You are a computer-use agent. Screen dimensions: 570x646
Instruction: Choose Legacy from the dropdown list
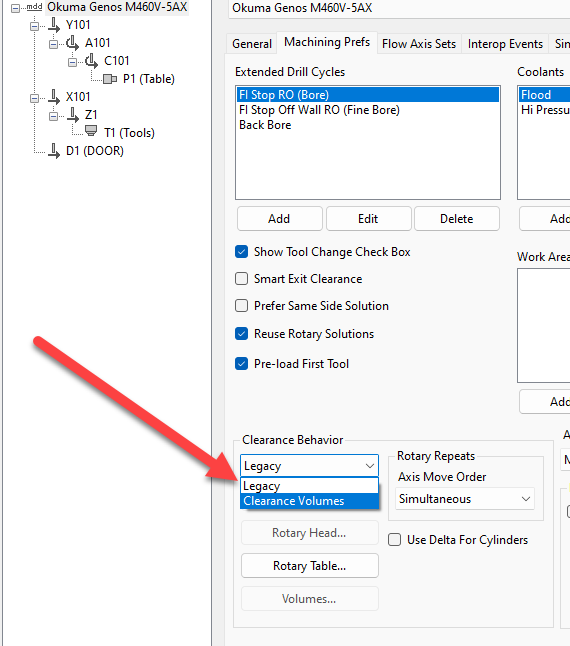309,486
